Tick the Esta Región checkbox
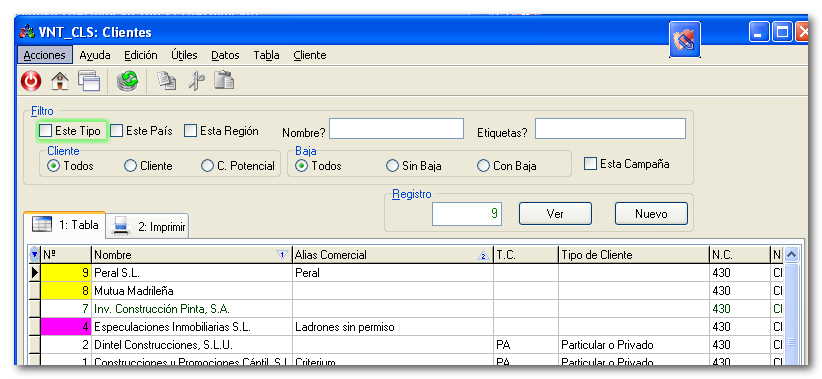The width and height of the screenshot is (822, 379). click(x=190, y=131)
